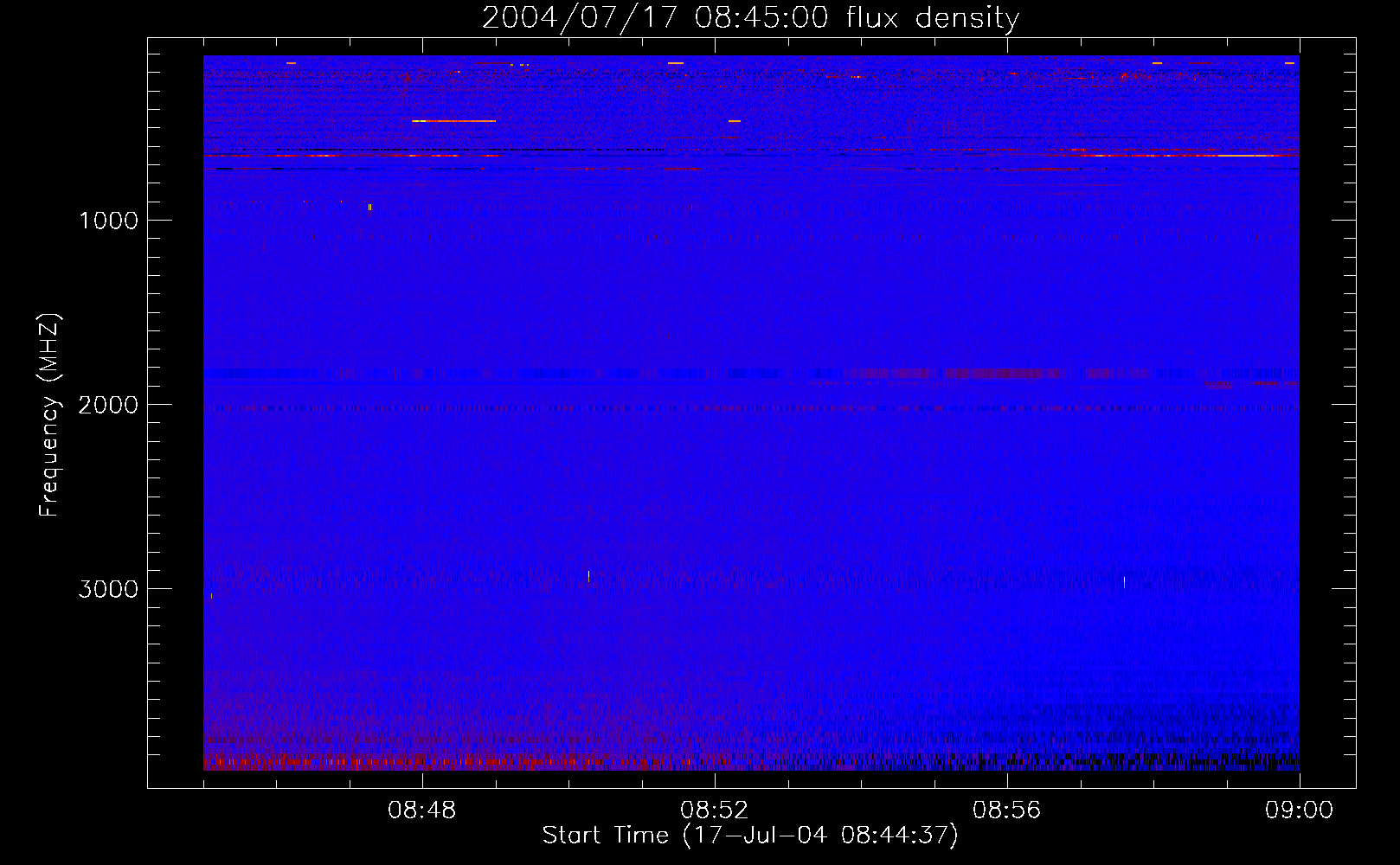
Task: Click the plot title '2004/07/17 08:45:00 flux density'
Action: (x=750, y=18)
